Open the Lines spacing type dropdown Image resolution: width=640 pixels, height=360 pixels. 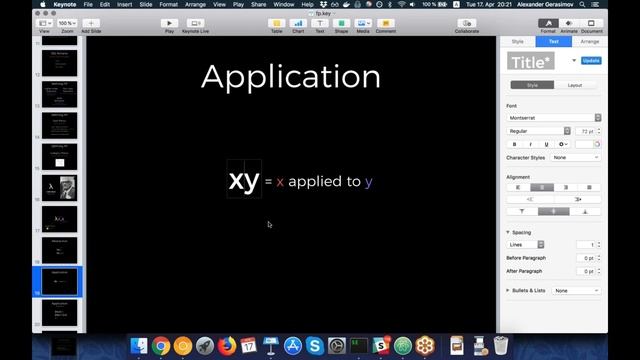tap(526, 244)
